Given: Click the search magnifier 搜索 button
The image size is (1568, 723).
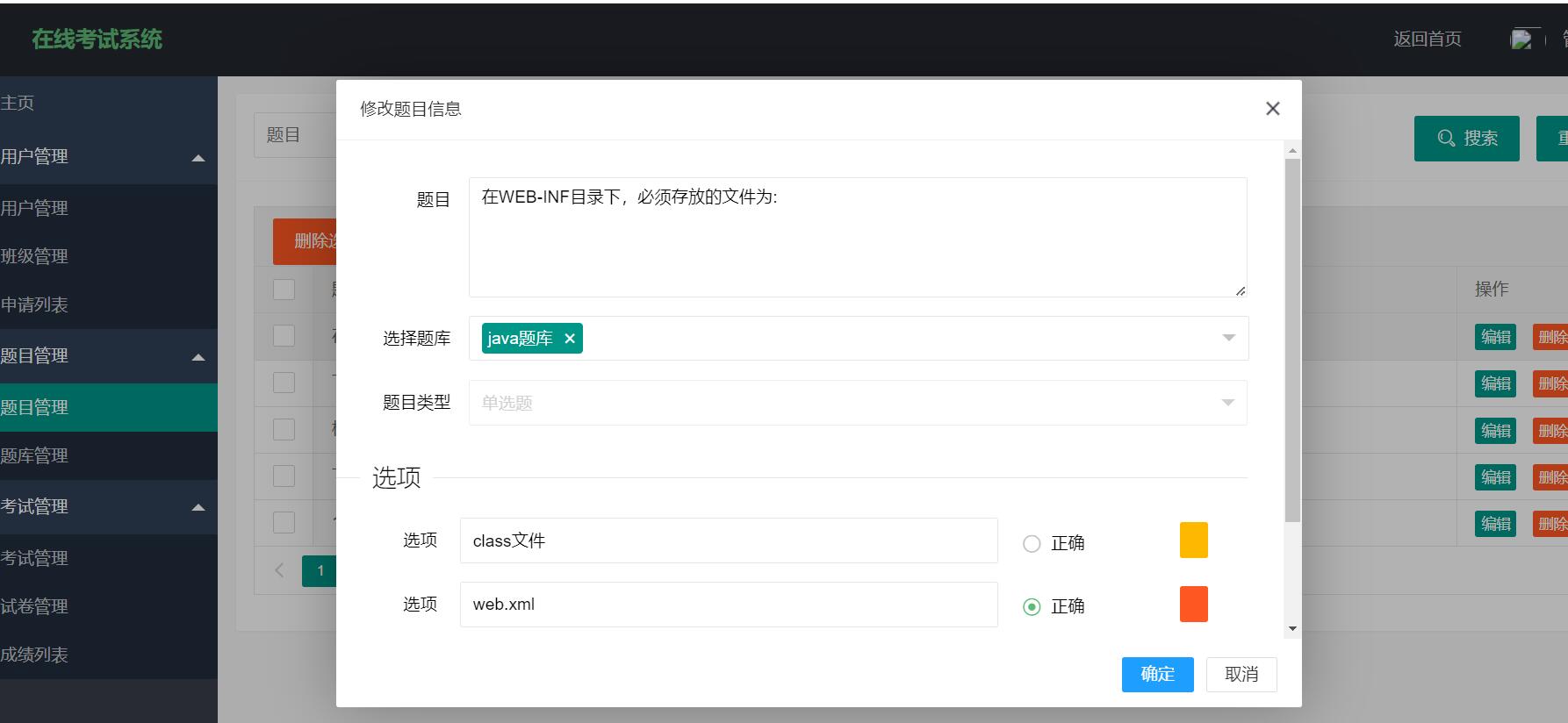Looking at the screenshot, I should (x=1466, y=139).
